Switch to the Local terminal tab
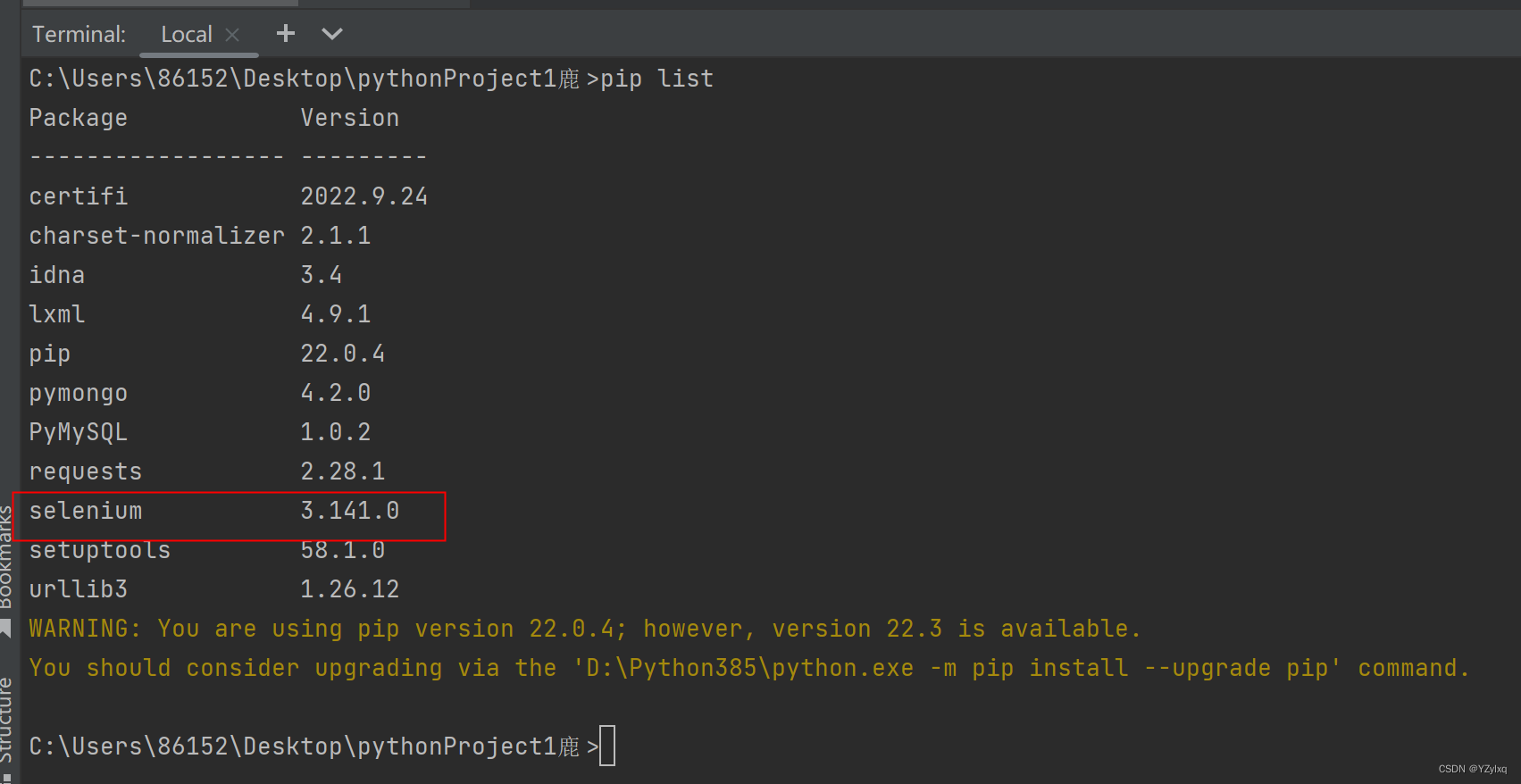Image resolution: width=1521 pixels, height=784 pixels. tap(187, 34)
